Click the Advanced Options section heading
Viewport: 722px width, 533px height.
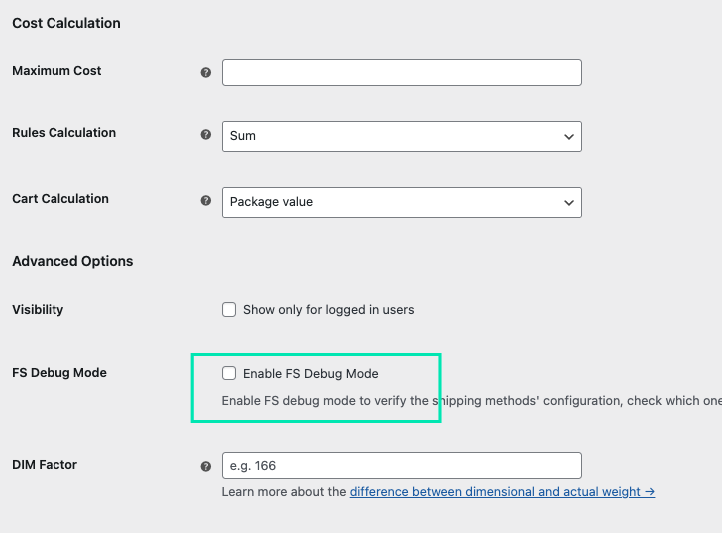72,261
